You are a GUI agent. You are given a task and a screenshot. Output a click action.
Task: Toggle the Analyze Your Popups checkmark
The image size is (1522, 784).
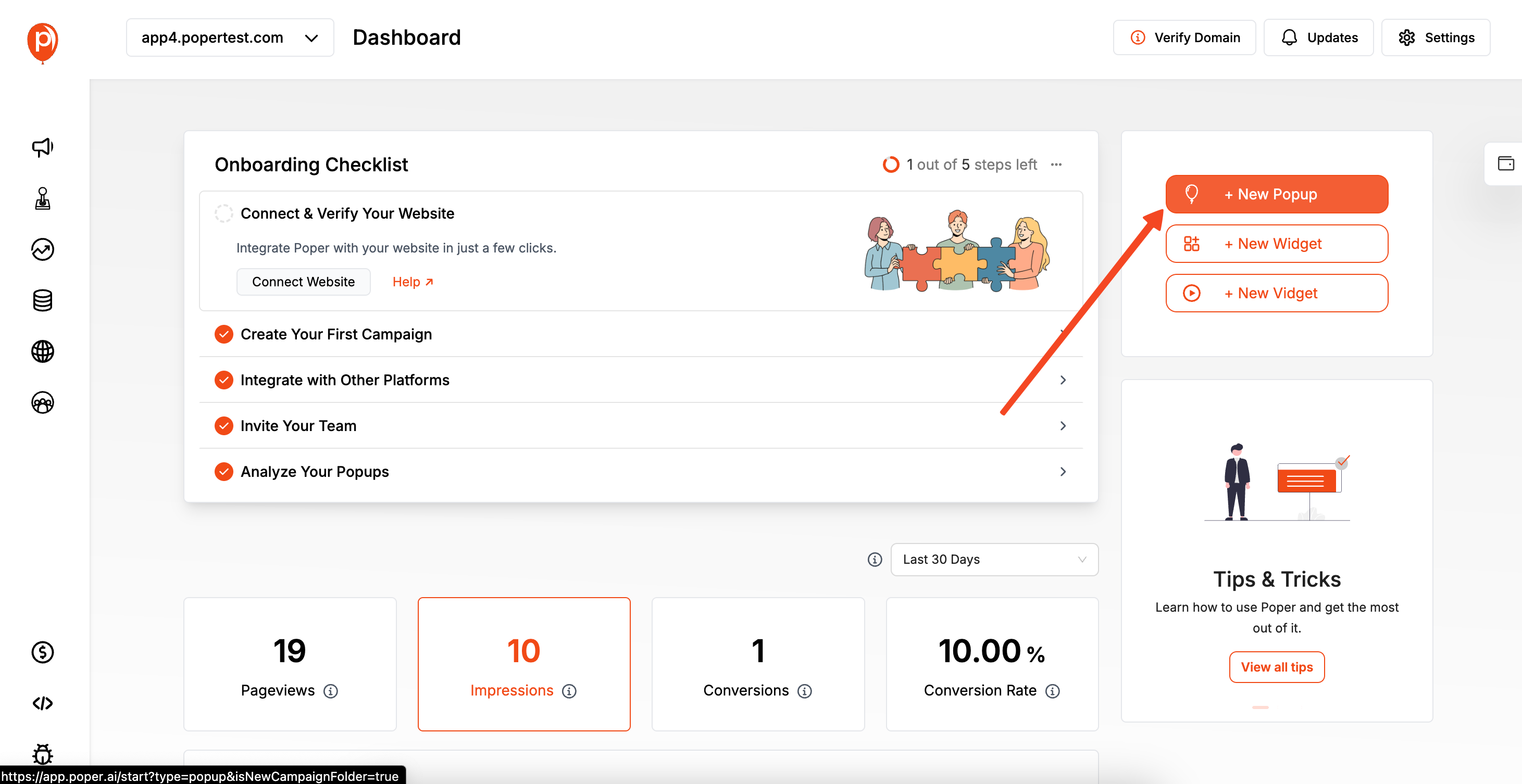[x=223, y=472]
